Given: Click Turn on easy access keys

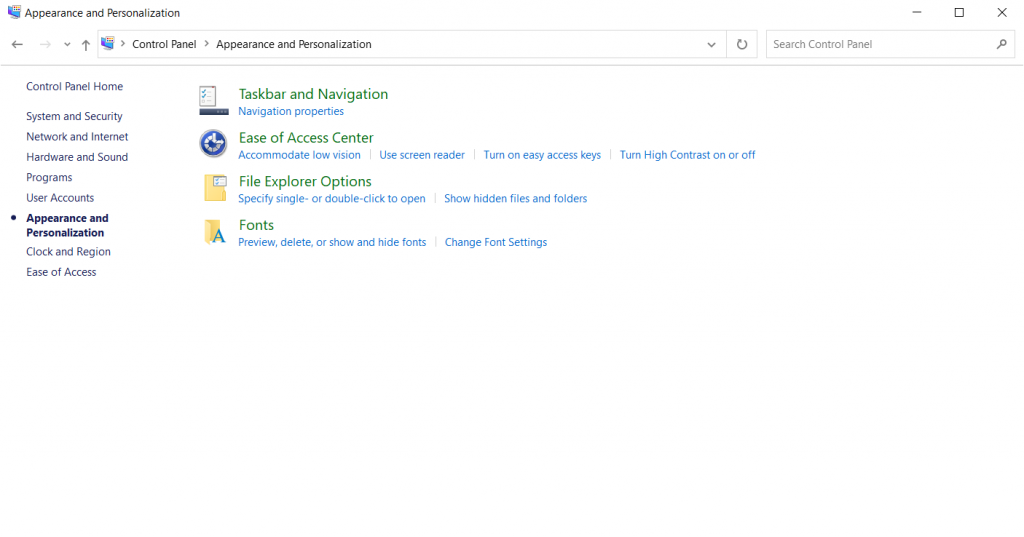Looking at the screenshot, I should click(x=542, y=155).
